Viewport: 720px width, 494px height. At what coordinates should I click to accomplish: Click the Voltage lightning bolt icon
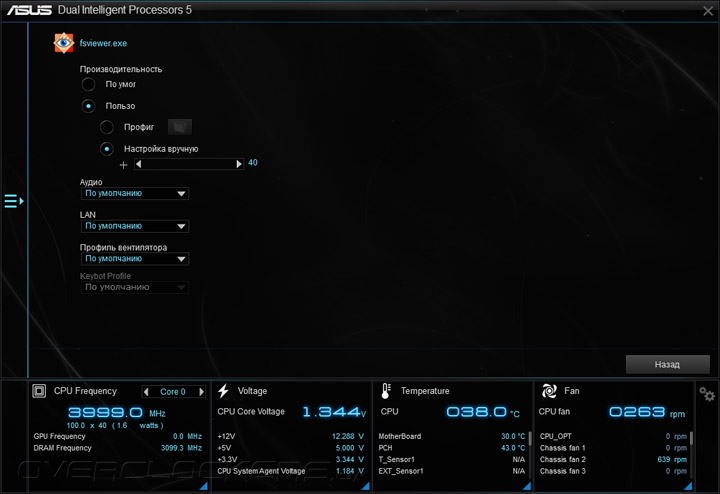point(223,391)
